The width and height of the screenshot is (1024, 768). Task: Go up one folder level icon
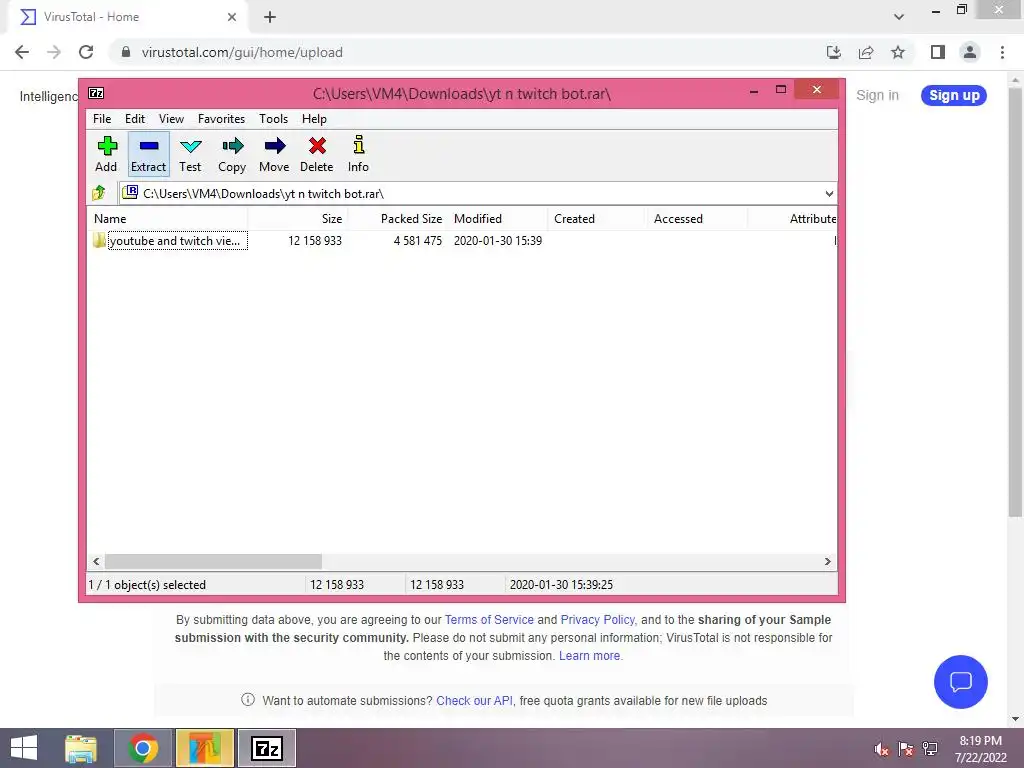(99, 193)
